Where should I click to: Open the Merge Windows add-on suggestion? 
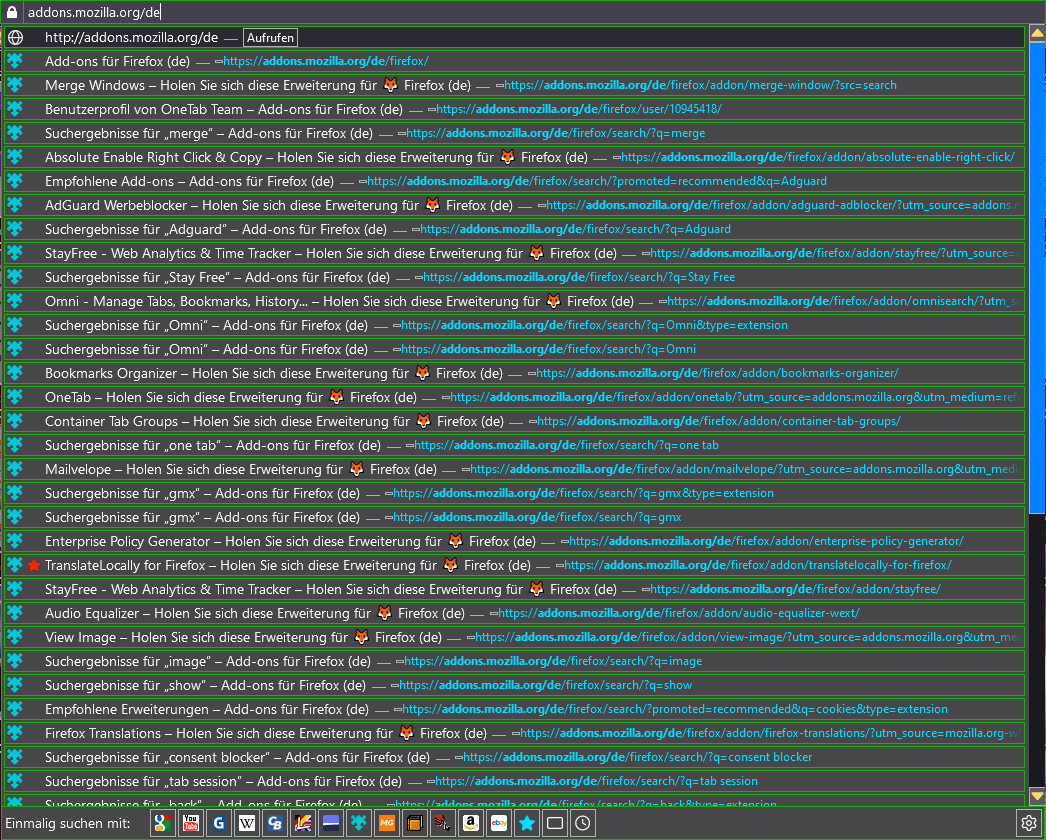point(400,86)
